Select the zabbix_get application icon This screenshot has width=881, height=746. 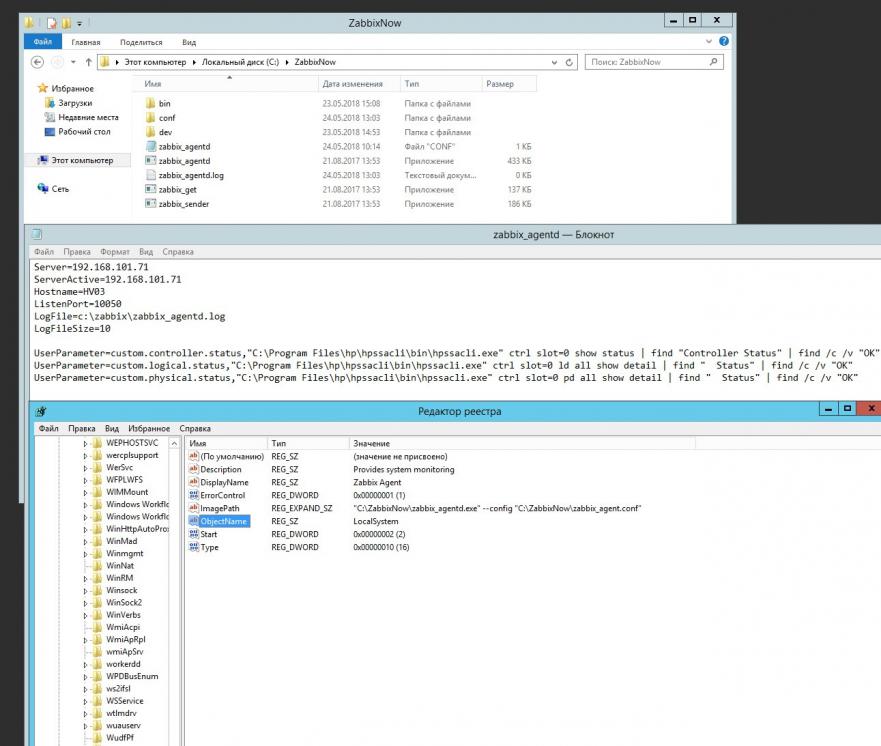click(151, 189)
